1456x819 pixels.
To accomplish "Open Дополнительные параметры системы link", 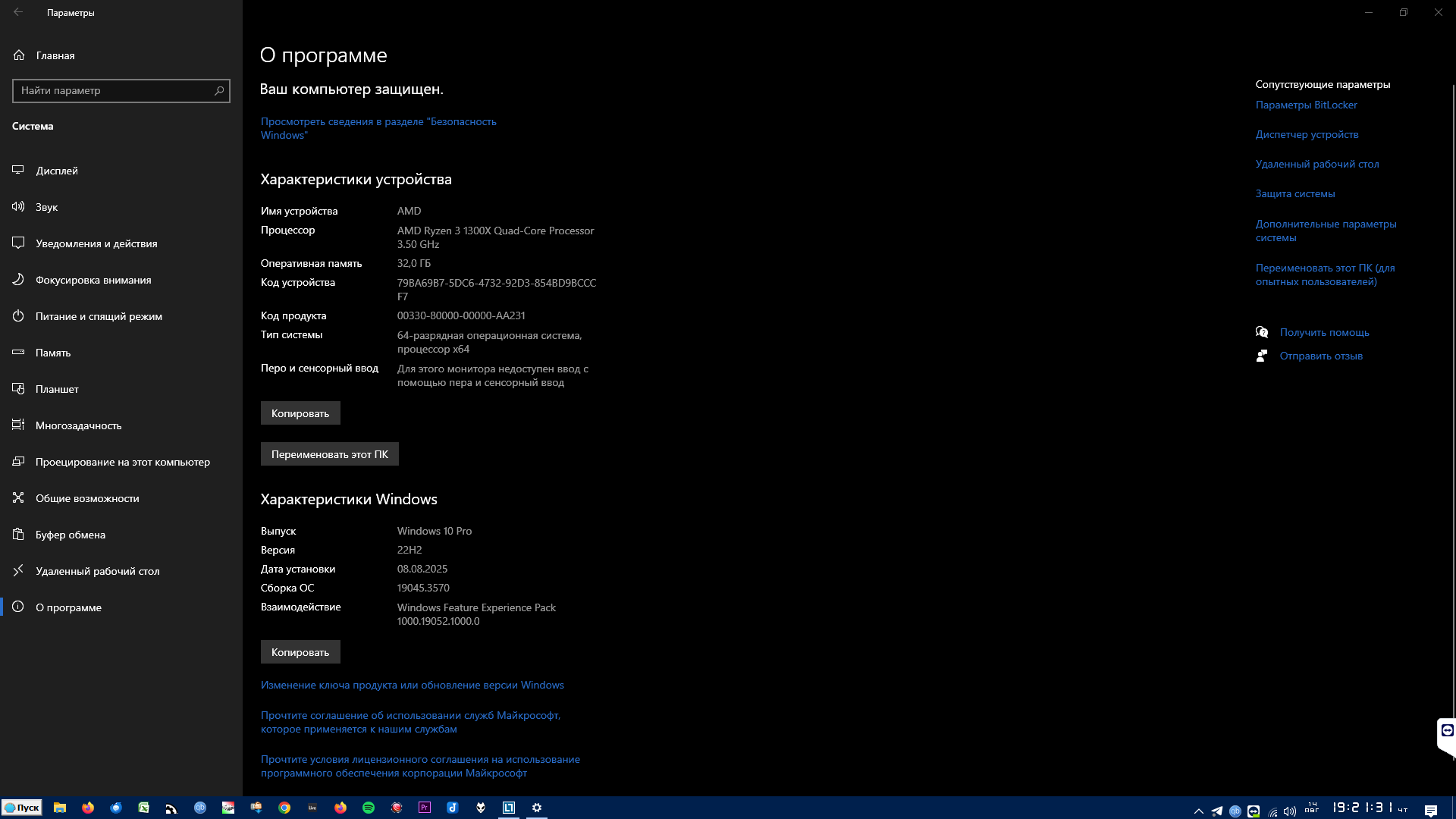I will [1326, 231].
